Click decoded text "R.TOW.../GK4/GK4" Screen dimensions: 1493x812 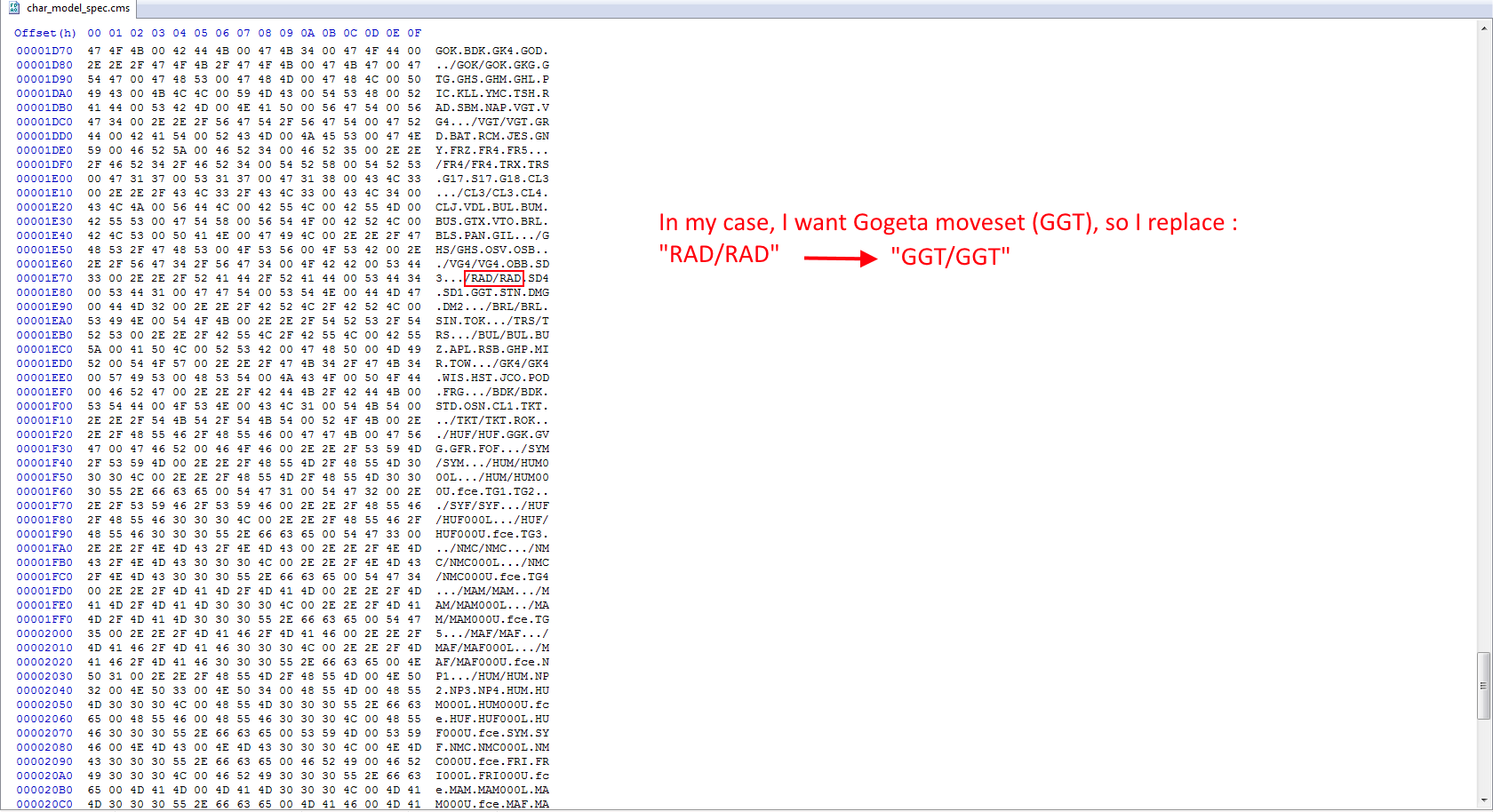[492, 363]
